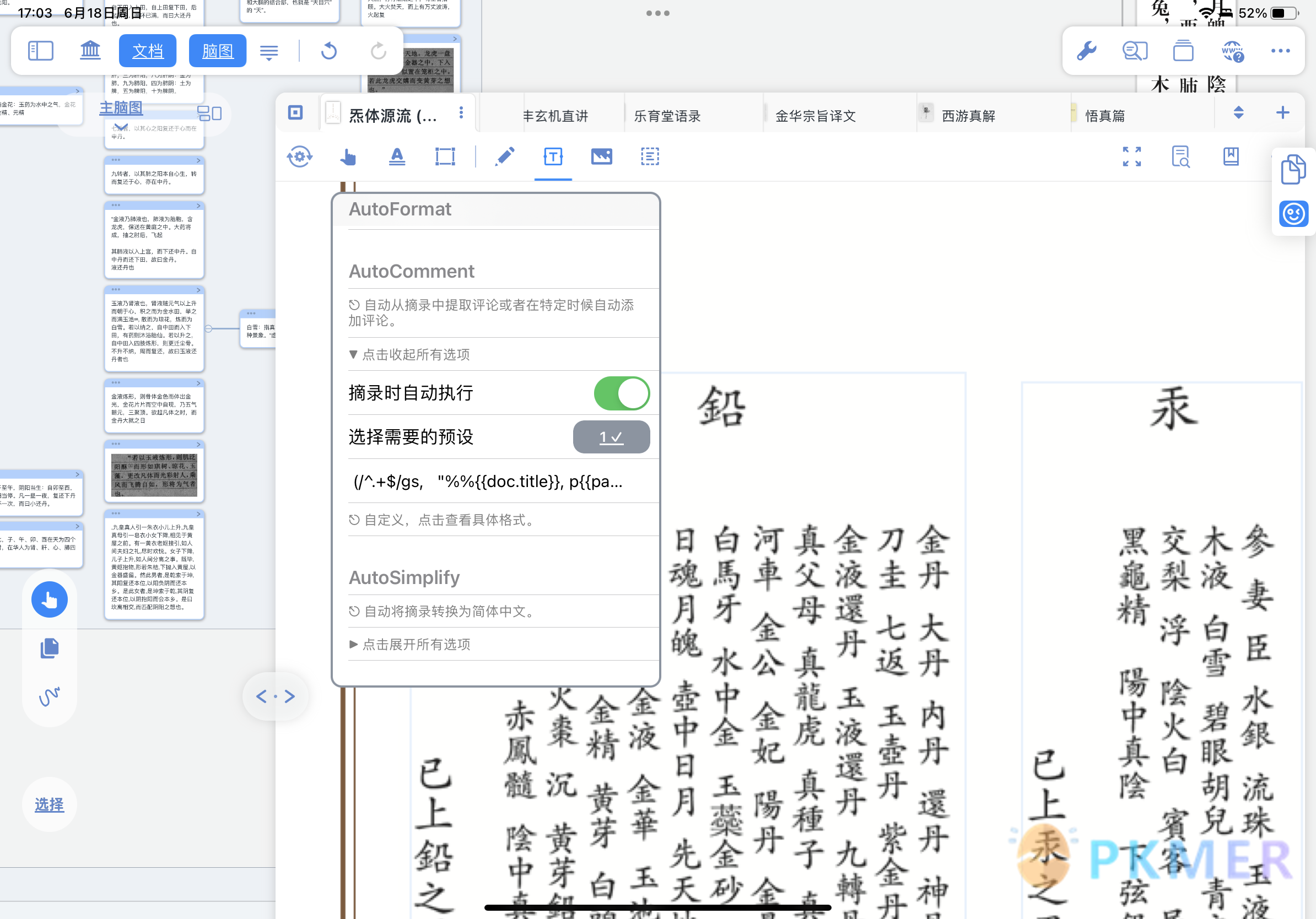The width and height of the screenshot is (1316, 919).
Task: Open 选择需要的预设 preset dropdown
Action: tap(611, 437)
